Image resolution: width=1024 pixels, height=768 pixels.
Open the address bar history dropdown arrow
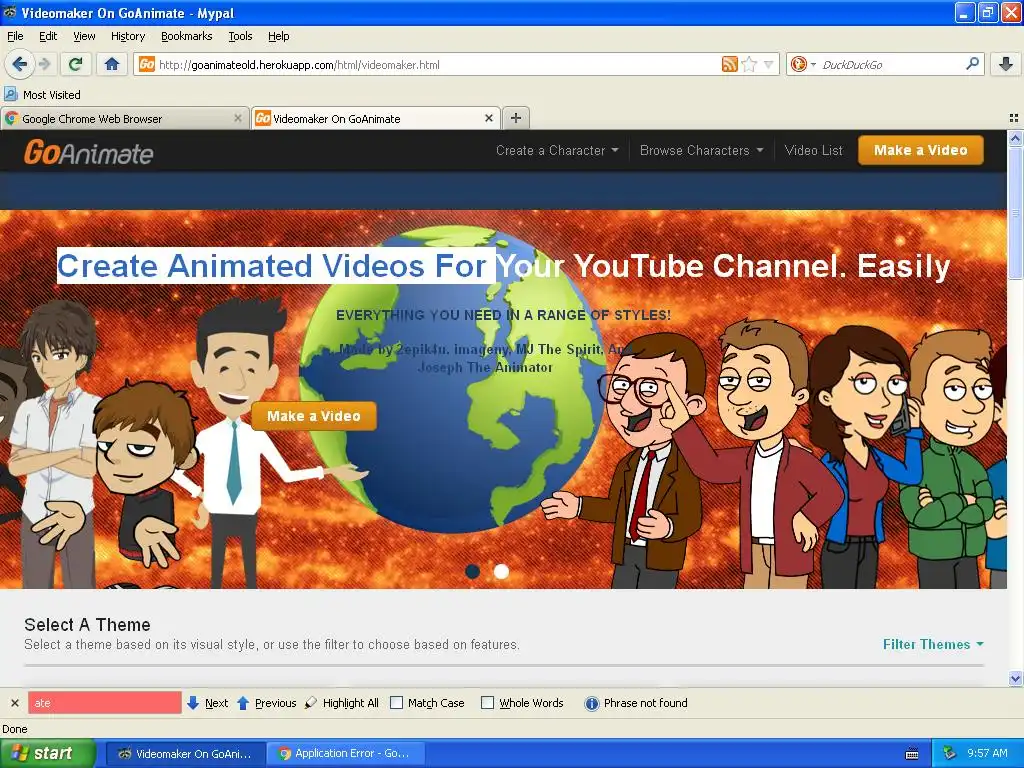(769, 64)
